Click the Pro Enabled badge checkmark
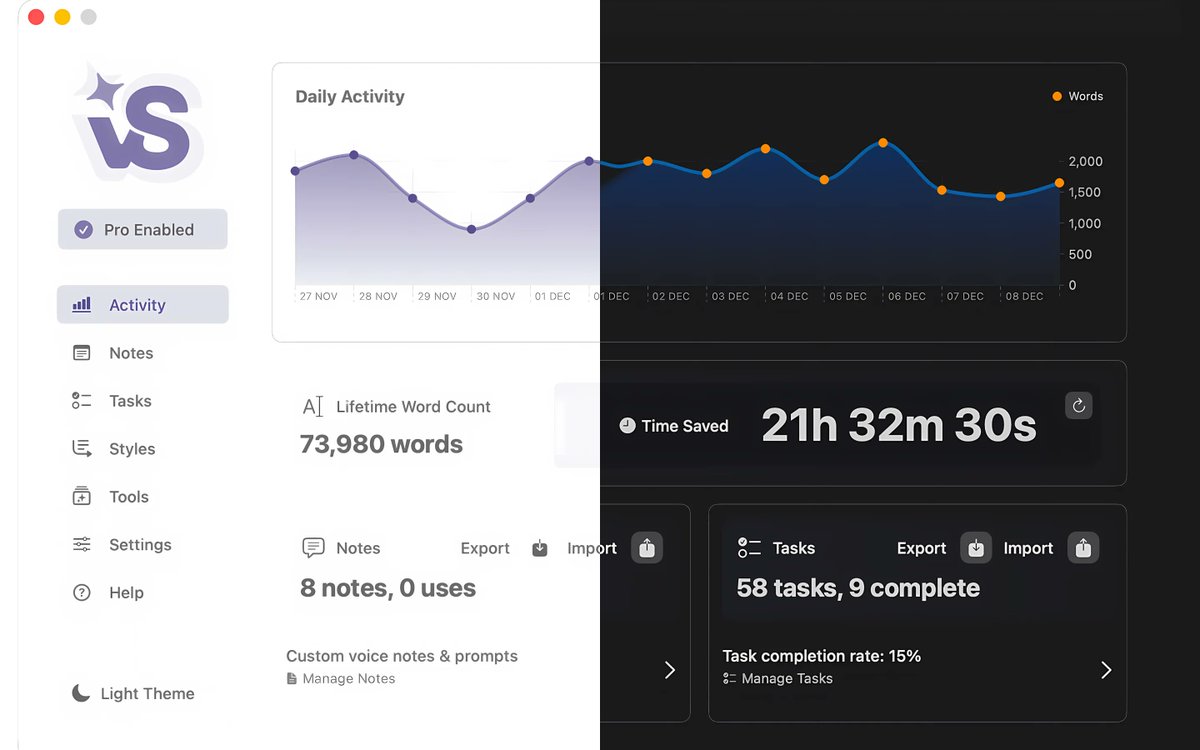This screenshot has width=1200, height=750. pos(84,229)
